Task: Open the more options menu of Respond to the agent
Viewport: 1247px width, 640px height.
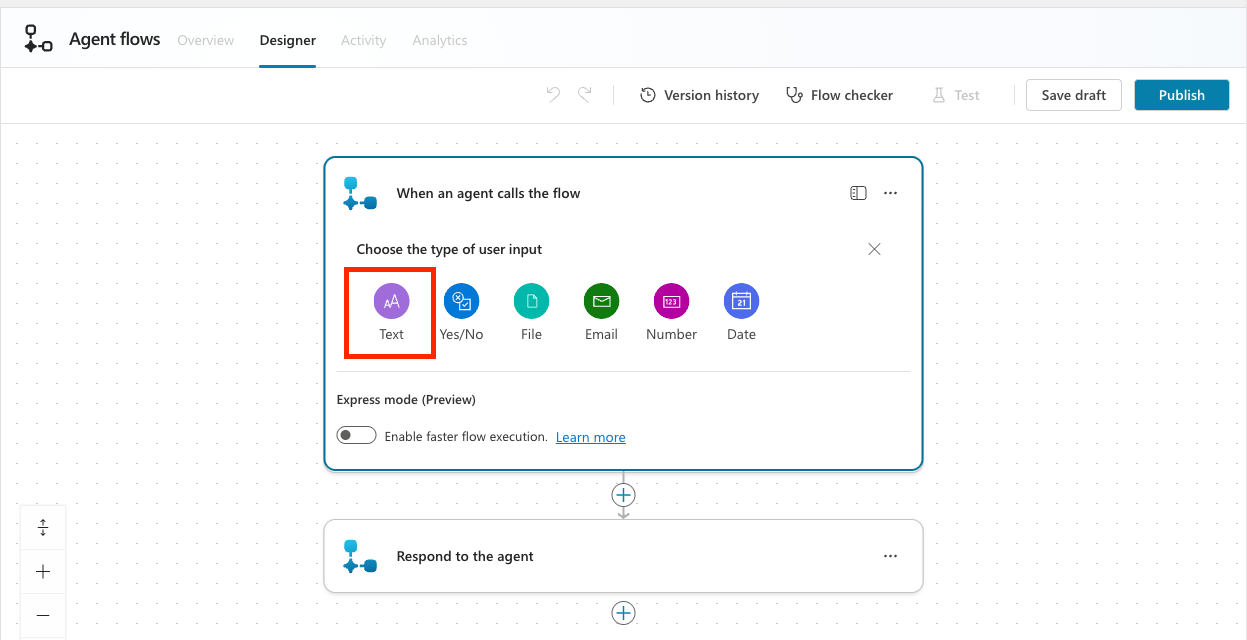Action: (890, 556)
